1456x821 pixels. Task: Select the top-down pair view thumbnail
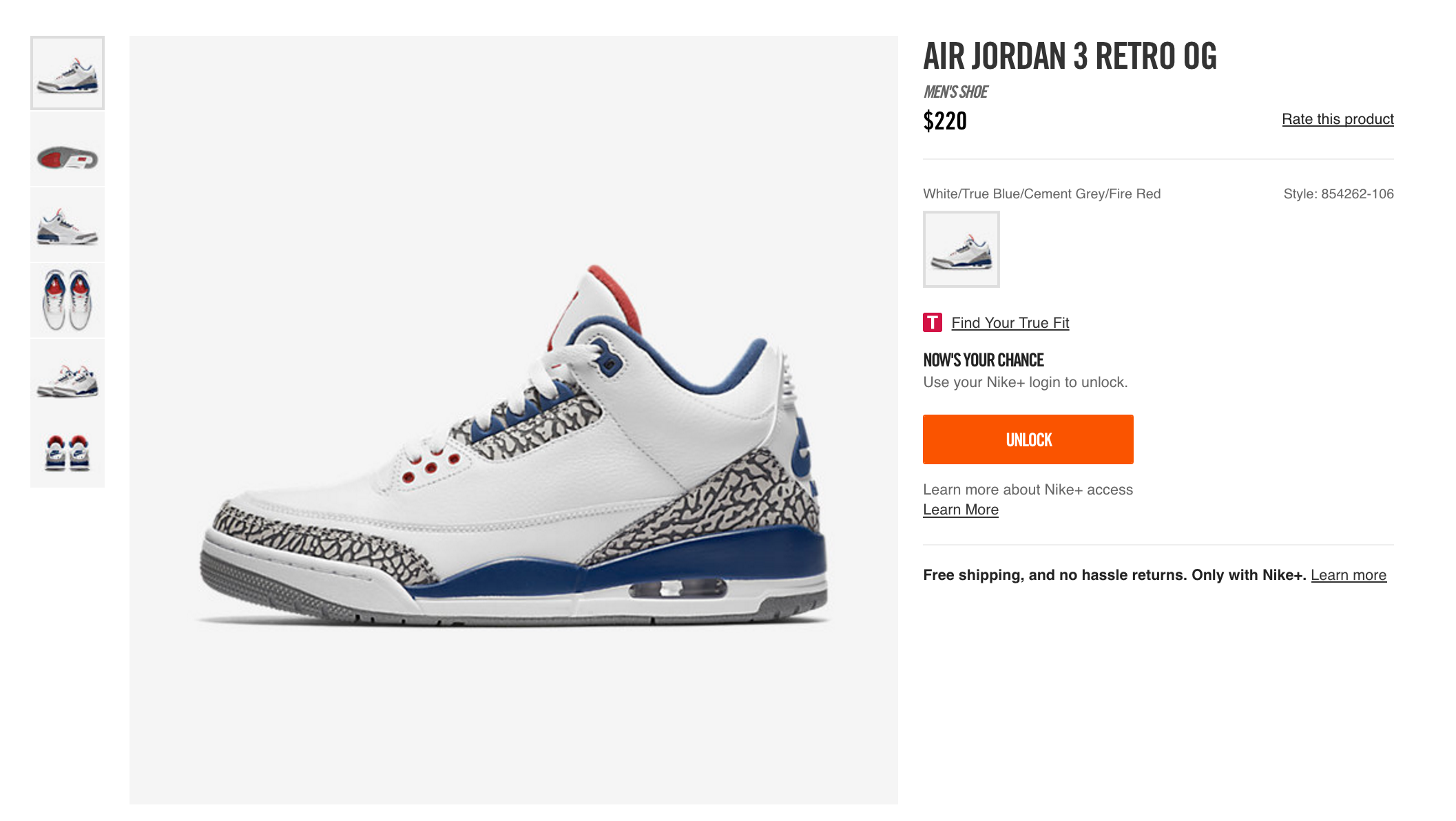[x=67, y=300]
